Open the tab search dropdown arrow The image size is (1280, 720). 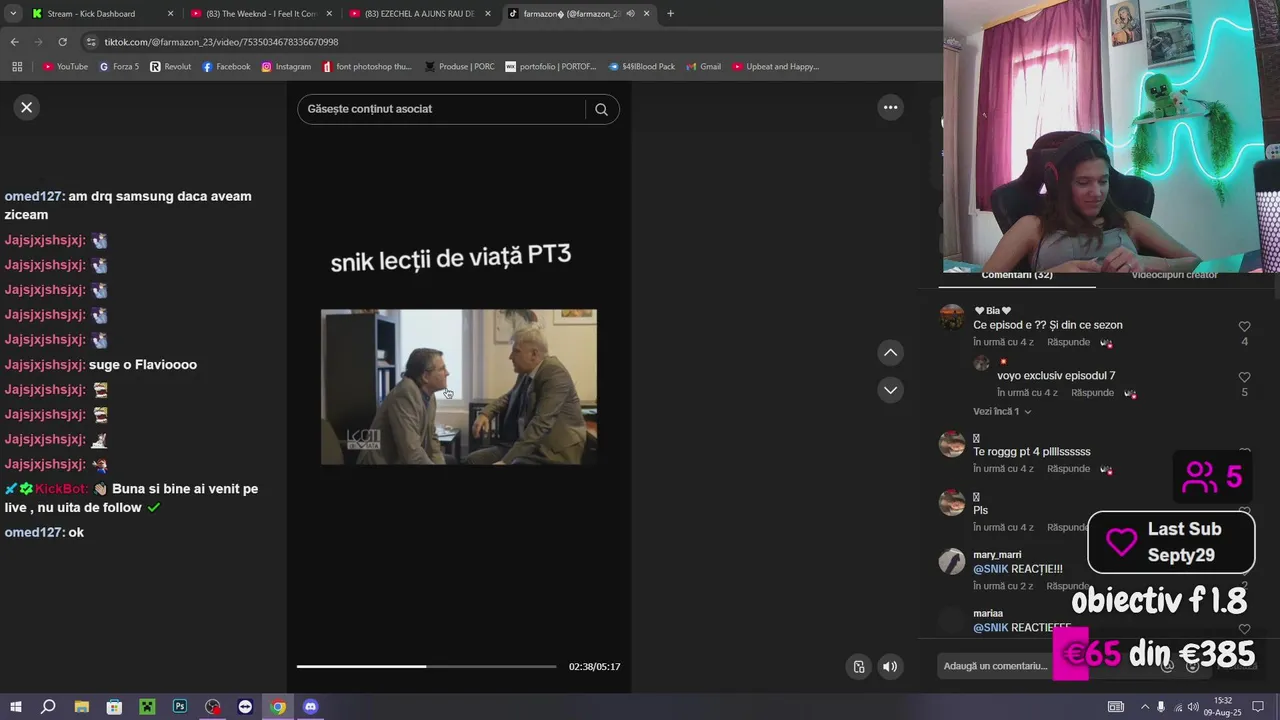click(13, 14)
